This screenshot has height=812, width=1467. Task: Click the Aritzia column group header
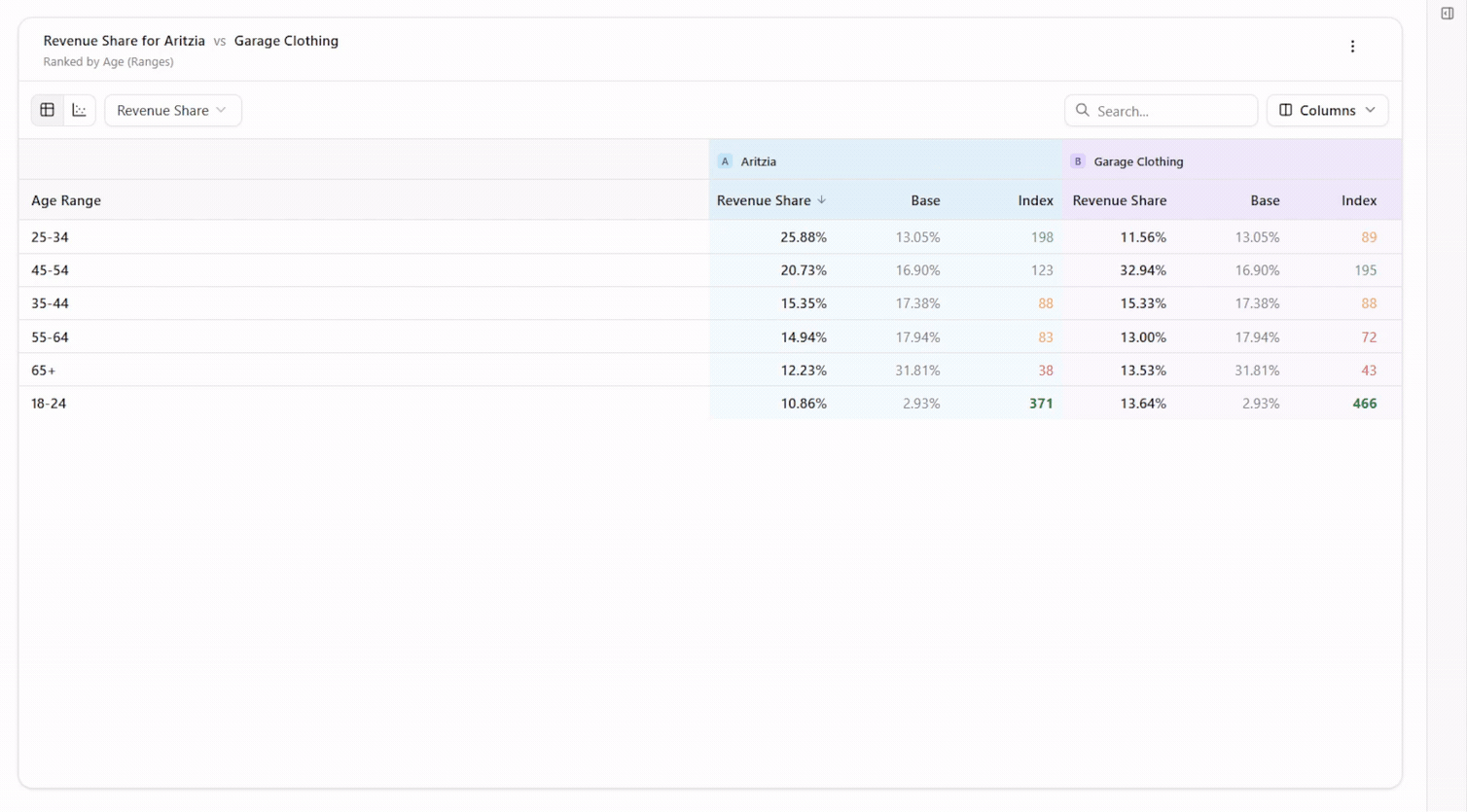coord(886,160)
